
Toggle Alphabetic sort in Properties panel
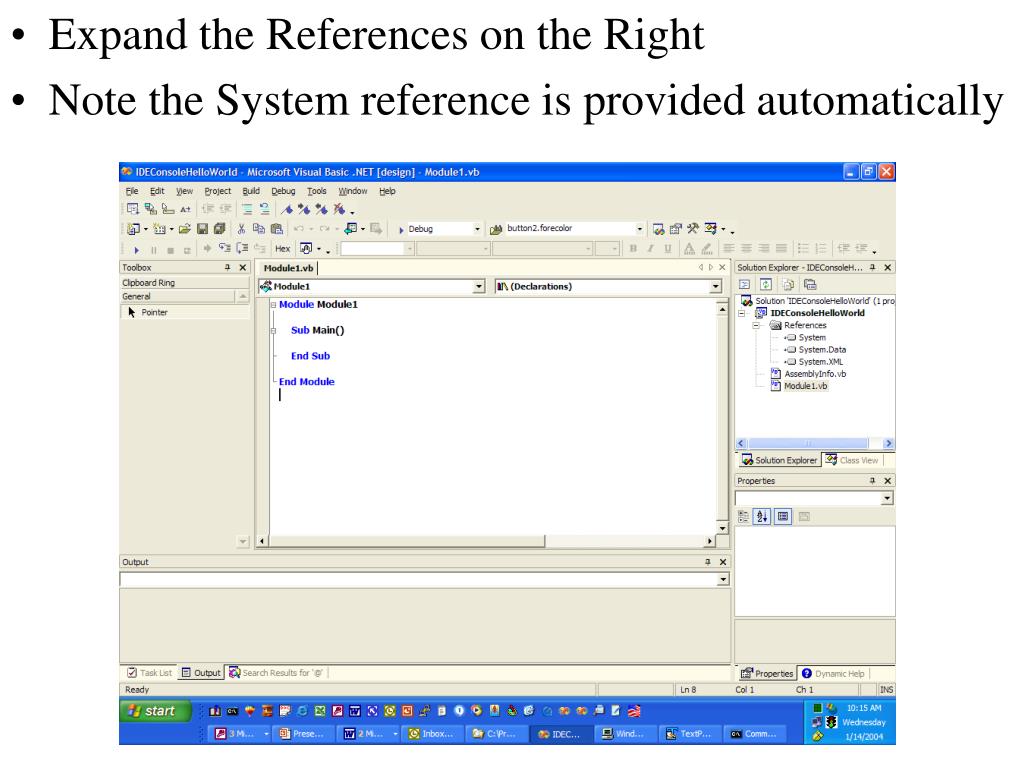coord(762,517)
